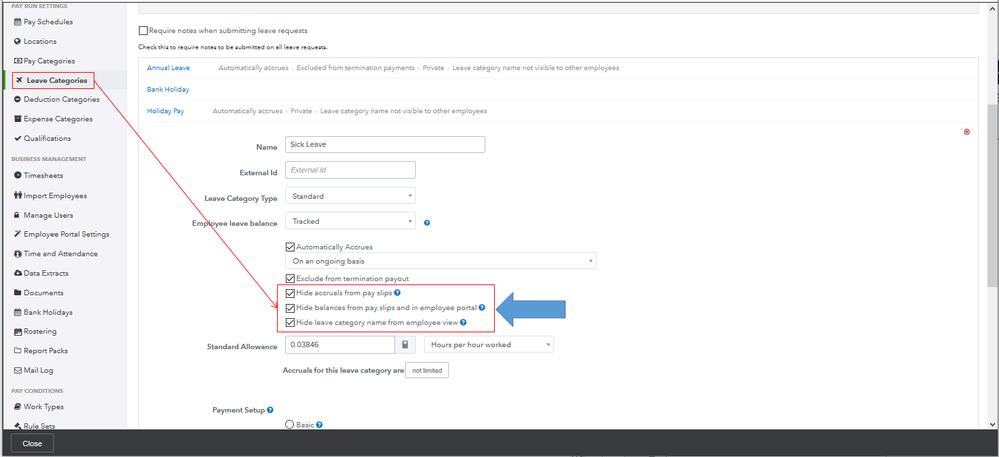Click the Expense Categories icon
The image size is (999, 457).
(x=18, y=119)
